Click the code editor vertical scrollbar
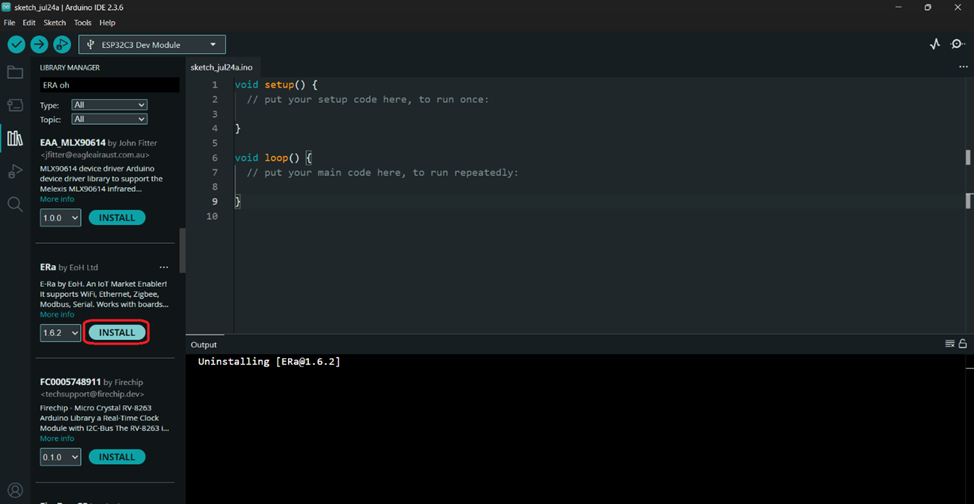Viewport: 974px width, 504px height. (x=968, y=157)
